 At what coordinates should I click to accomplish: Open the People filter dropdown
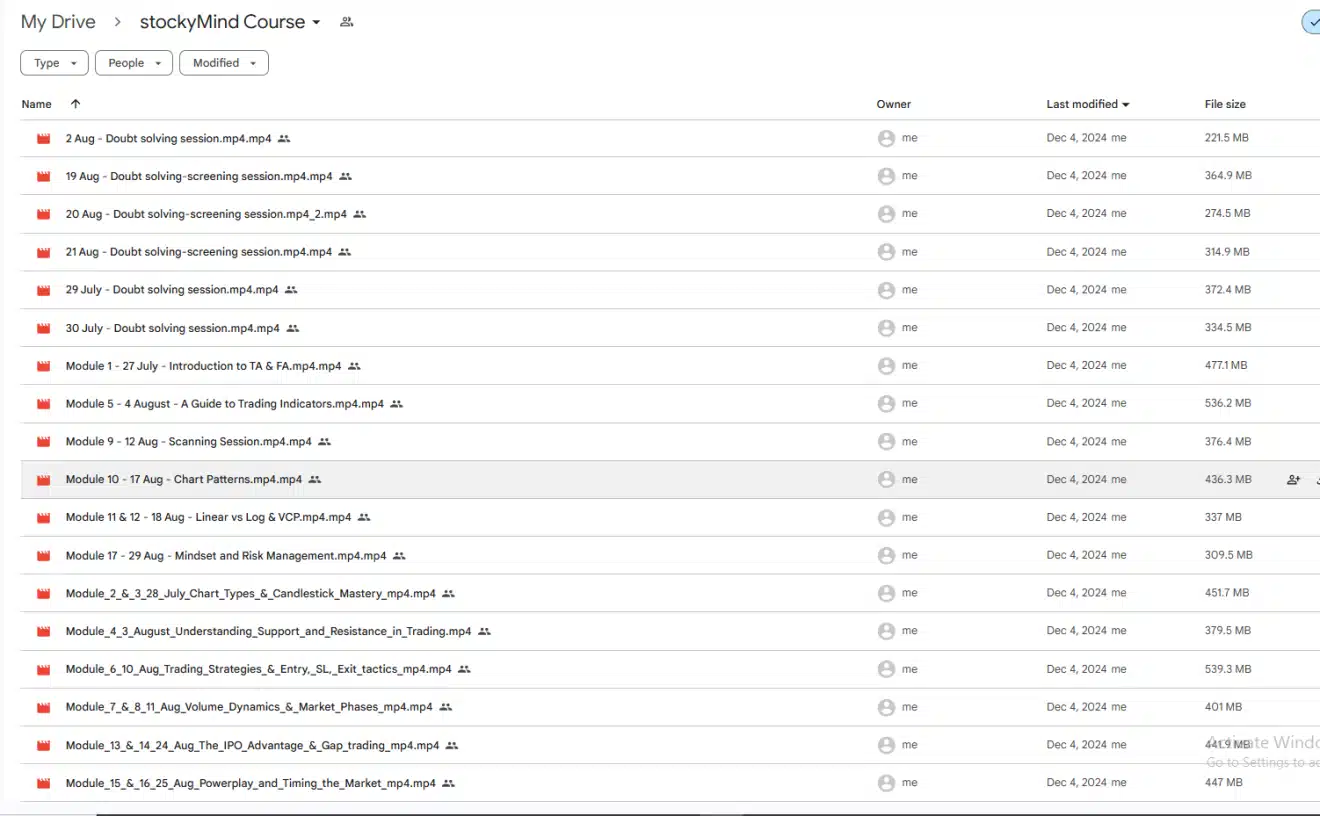tap(134, 63)
